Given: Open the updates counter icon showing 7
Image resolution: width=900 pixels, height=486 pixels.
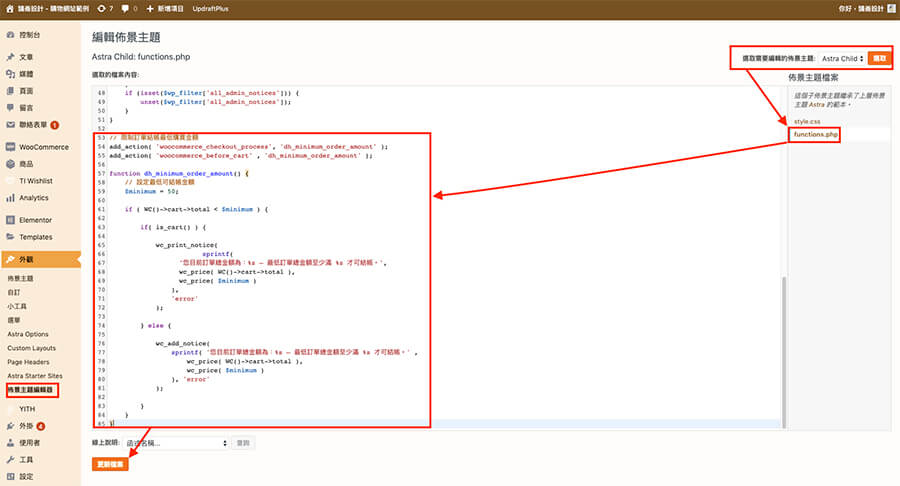Looking at the screenshot, I should pos(103,8).
